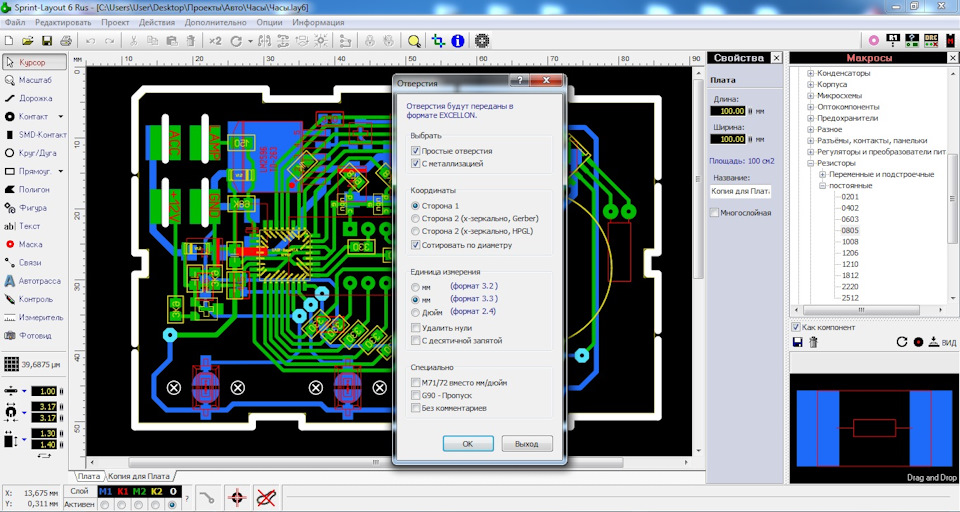Expand the Предохранители macro folder

pos(811,118)
